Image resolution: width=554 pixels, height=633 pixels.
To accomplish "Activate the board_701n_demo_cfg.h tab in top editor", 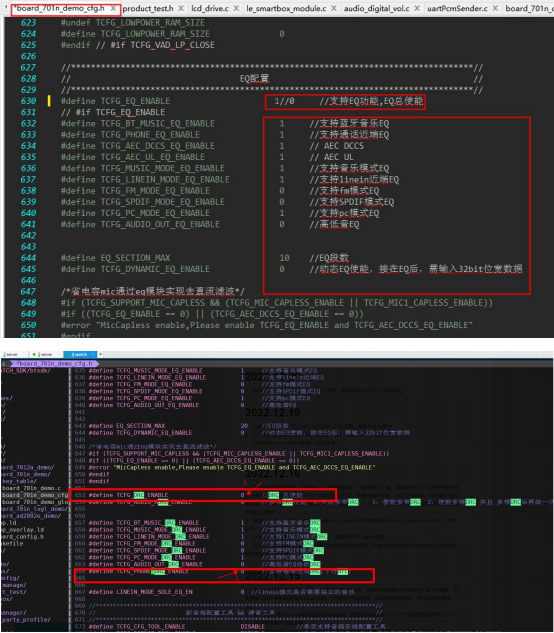I will click(x=61, y=8).
